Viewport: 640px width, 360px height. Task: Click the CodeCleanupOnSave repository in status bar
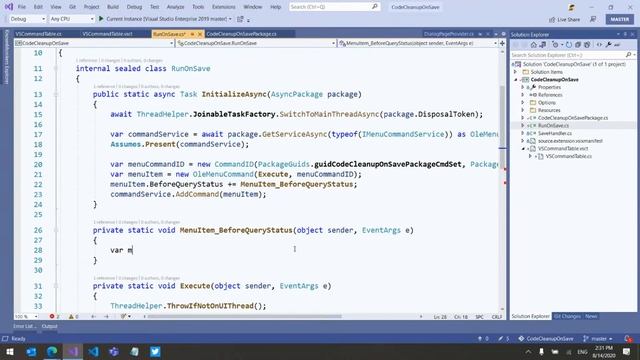546,339
